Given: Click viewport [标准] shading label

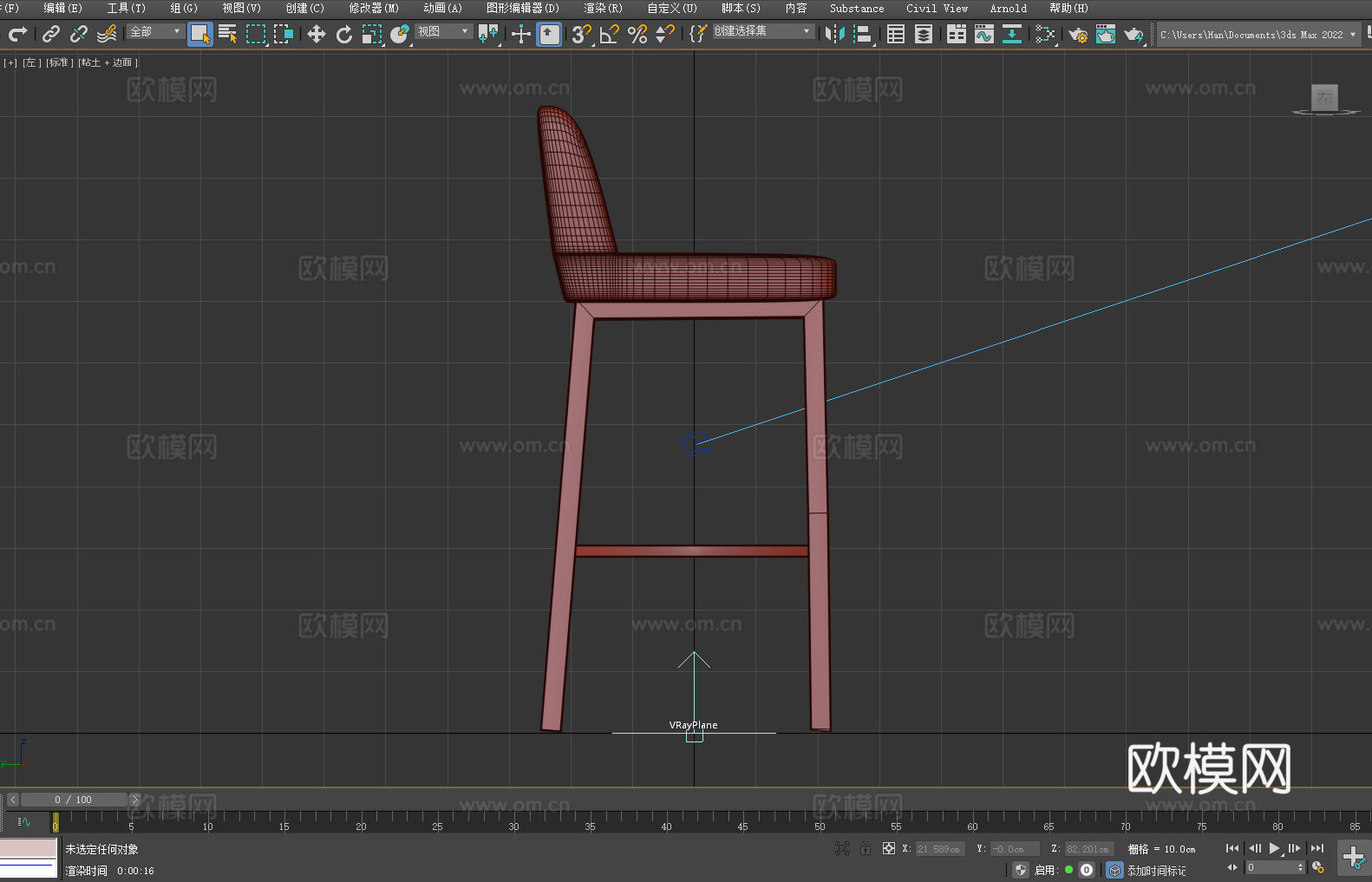Looking at the screenshot, I should pos(59,62).
